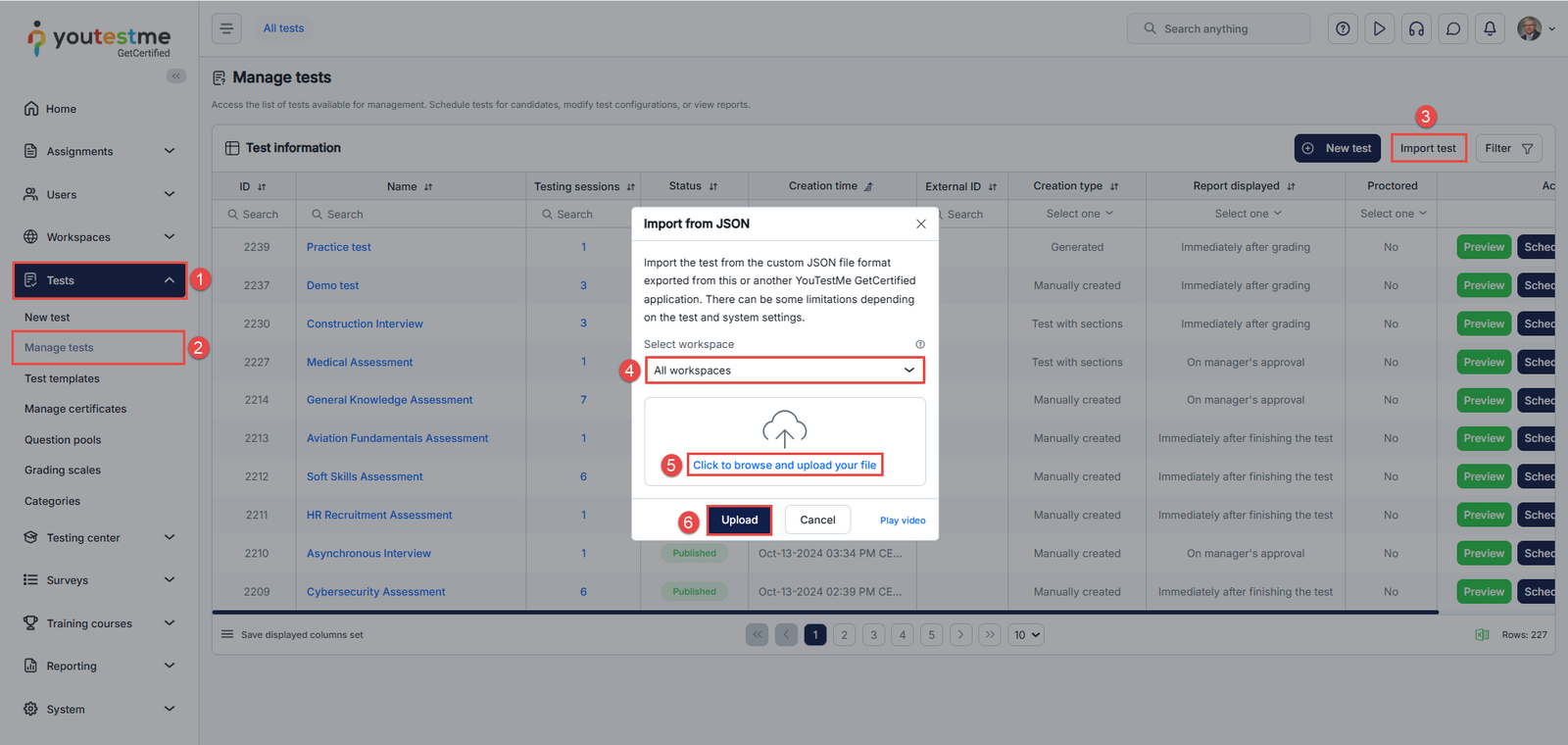The width and height of the screenshot is (1568, 745).
Task: Click the hamburger menu icon
Action: pyautogui.click(x=226, y=28)
